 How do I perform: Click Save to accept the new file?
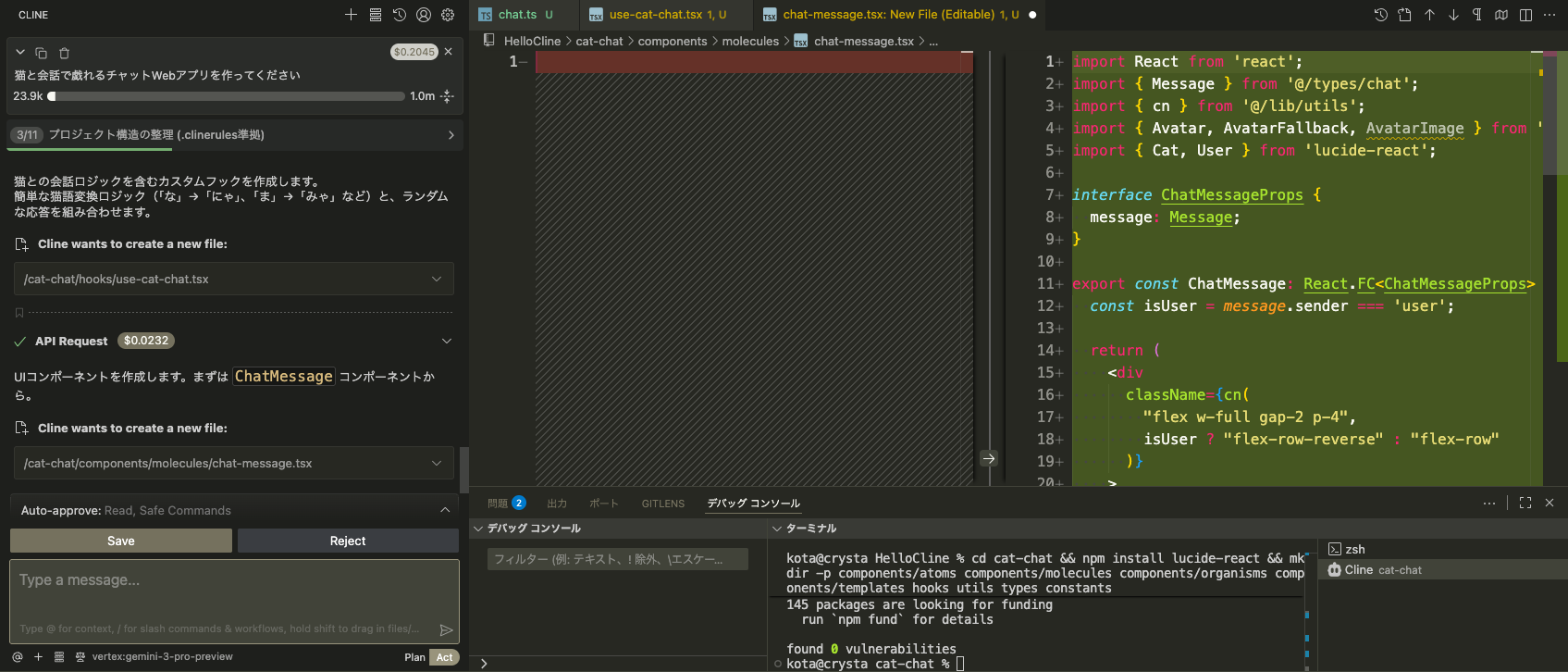[x=121, y=541]
